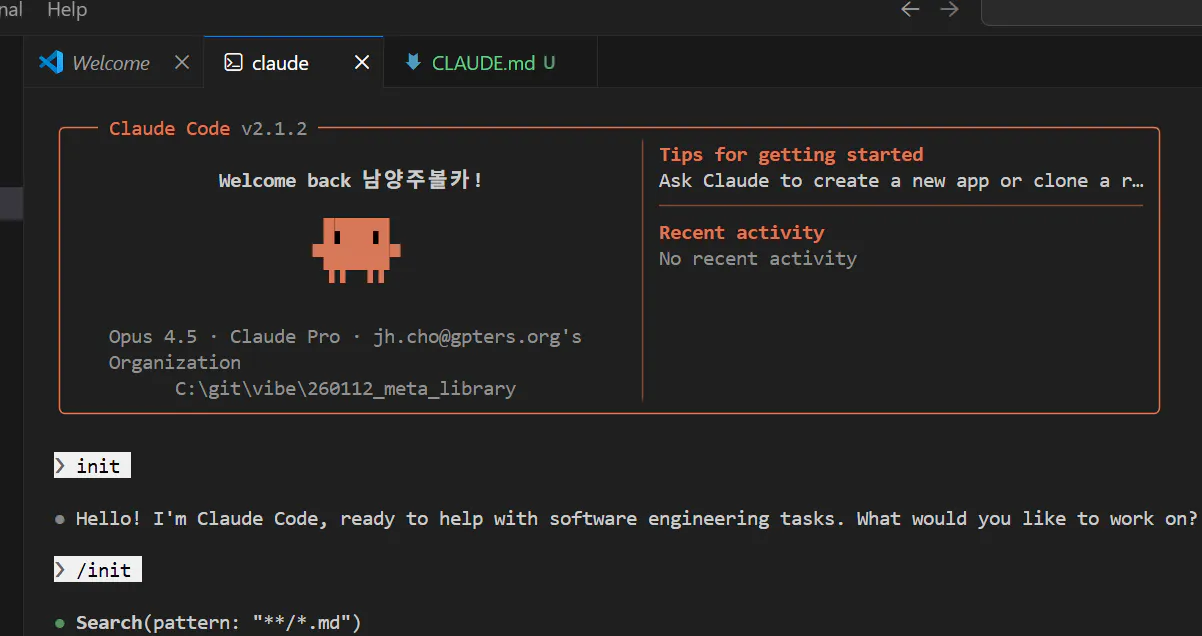The width and height of the screenshot is (1202, 636).
Task: Click the "/init" command entry
Action: point(98,570)
